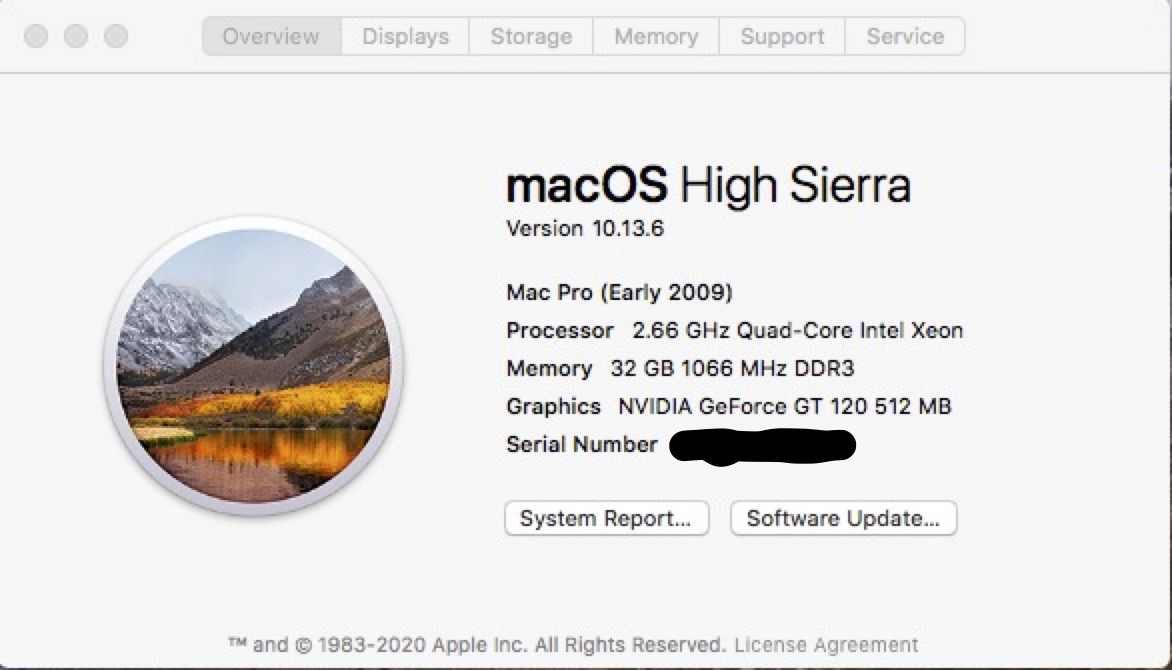Click the zoom window button

(116, 37)
